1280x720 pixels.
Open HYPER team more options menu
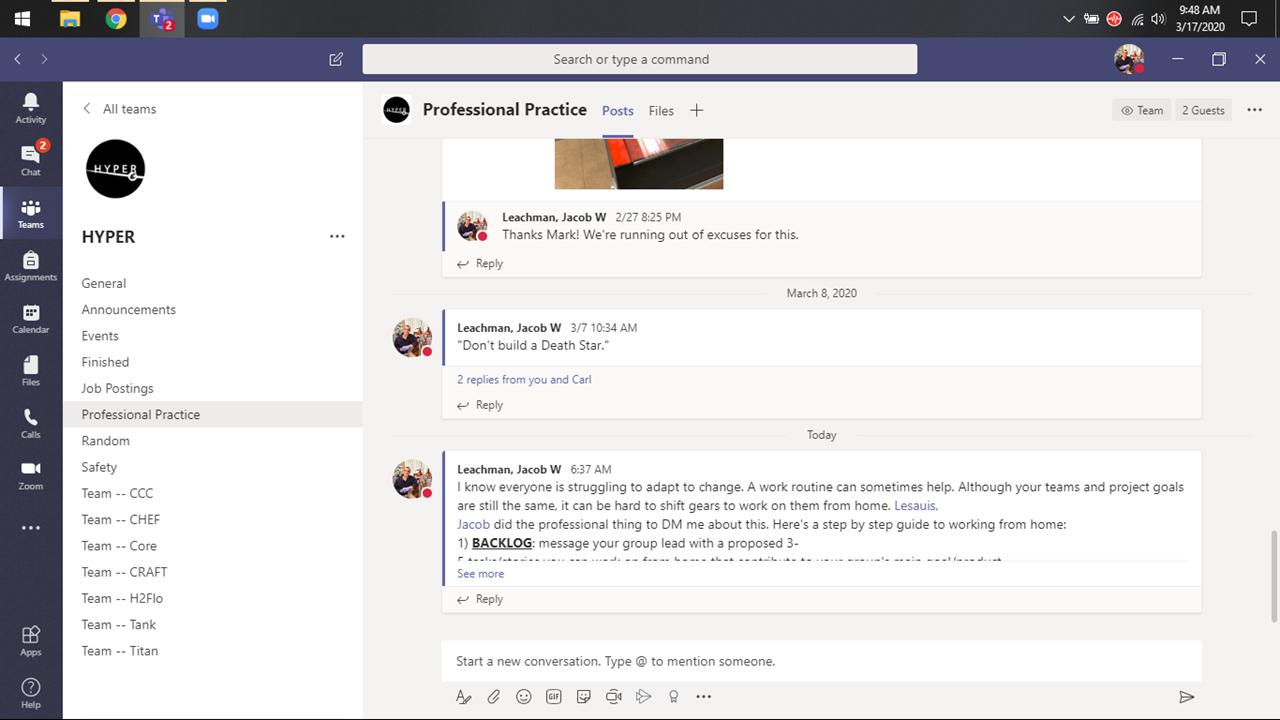(x=337, y=237)
